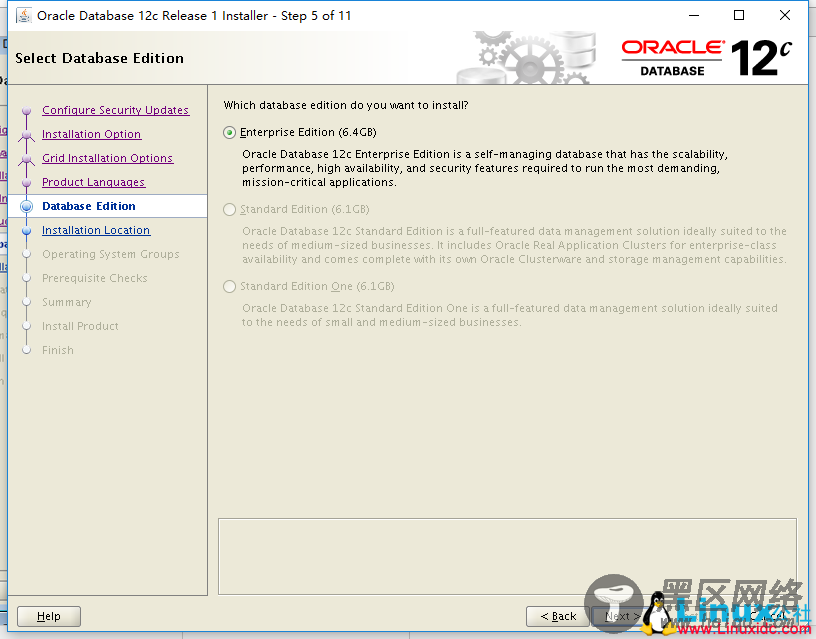This screenshot has width=816, height=639.
Task: Select the Standard Edition One radio button
Action: [230, 287]
